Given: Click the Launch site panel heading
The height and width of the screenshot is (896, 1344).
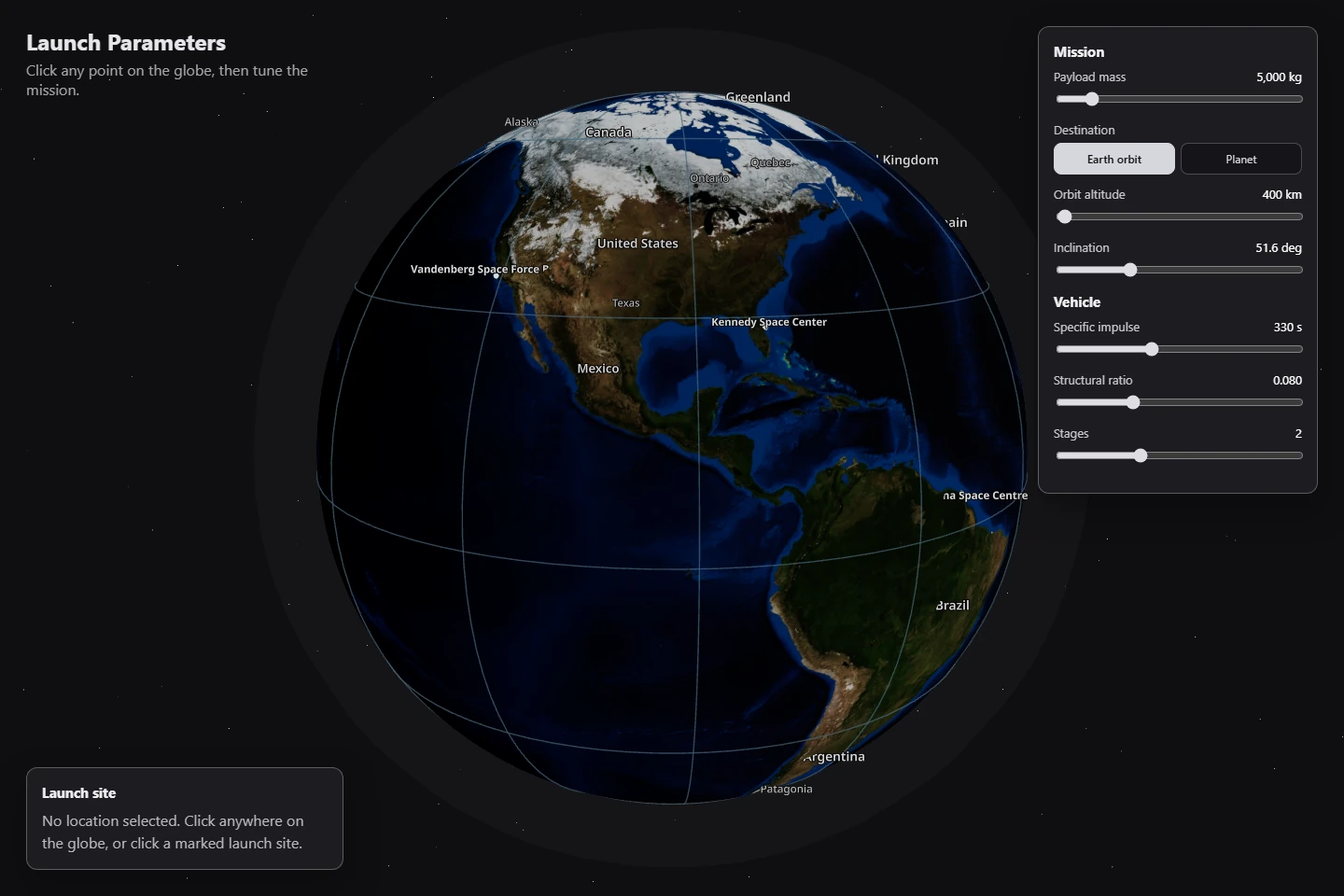Looking at the screenshot, I should (78, 793).
